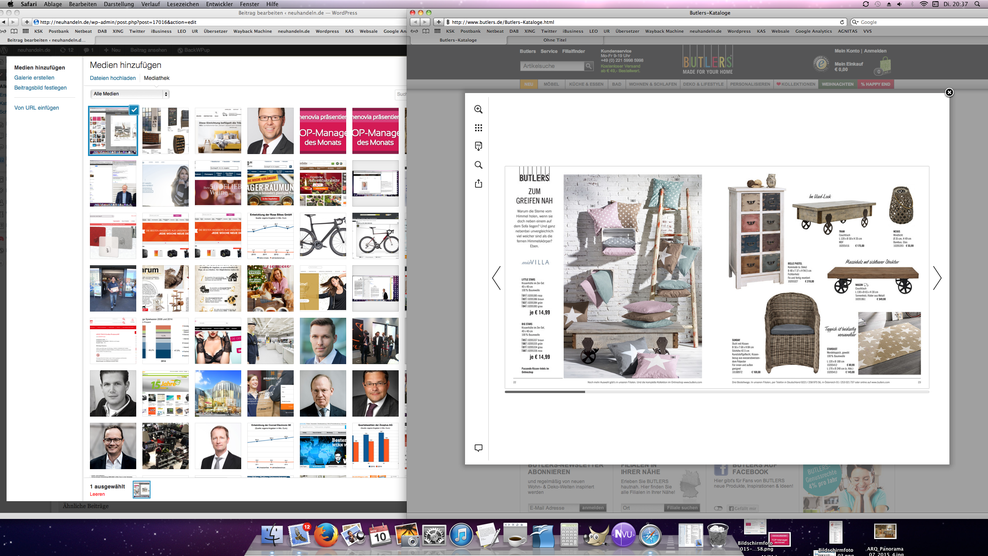Switch to the 'Dateien hochladen' tab
The width and height of the screenshot is (988, 556).
tap(113, 78)
